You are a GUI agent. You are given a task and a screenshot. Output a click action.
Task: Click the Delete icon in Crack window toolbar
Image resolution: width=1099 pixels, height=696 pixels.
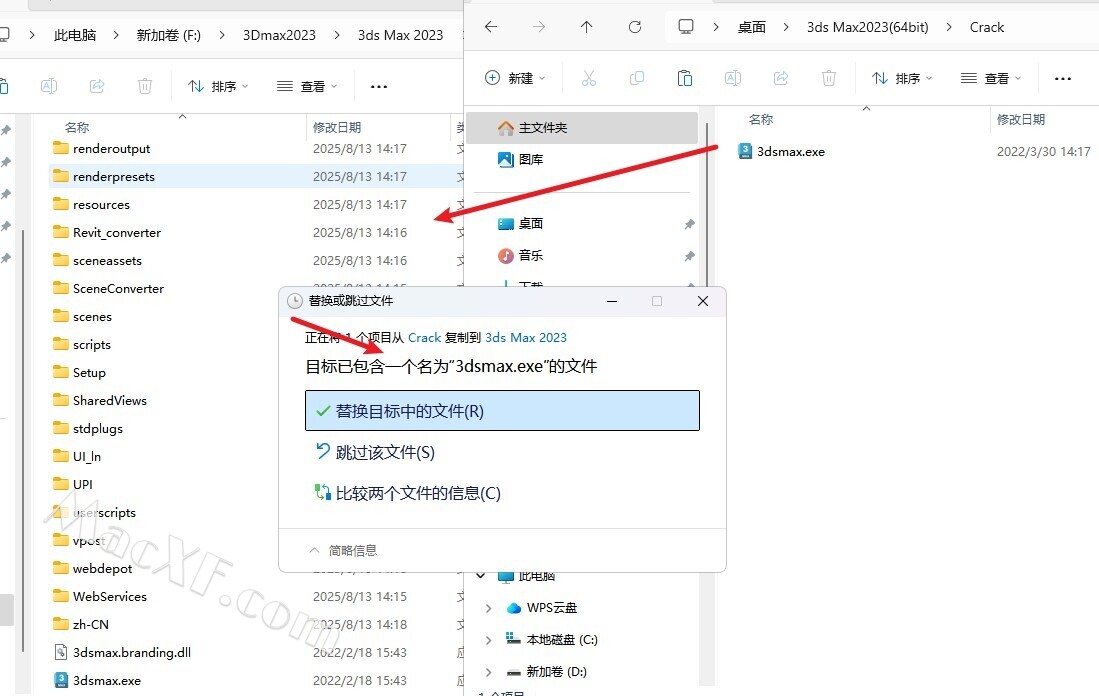coord(828,78)
